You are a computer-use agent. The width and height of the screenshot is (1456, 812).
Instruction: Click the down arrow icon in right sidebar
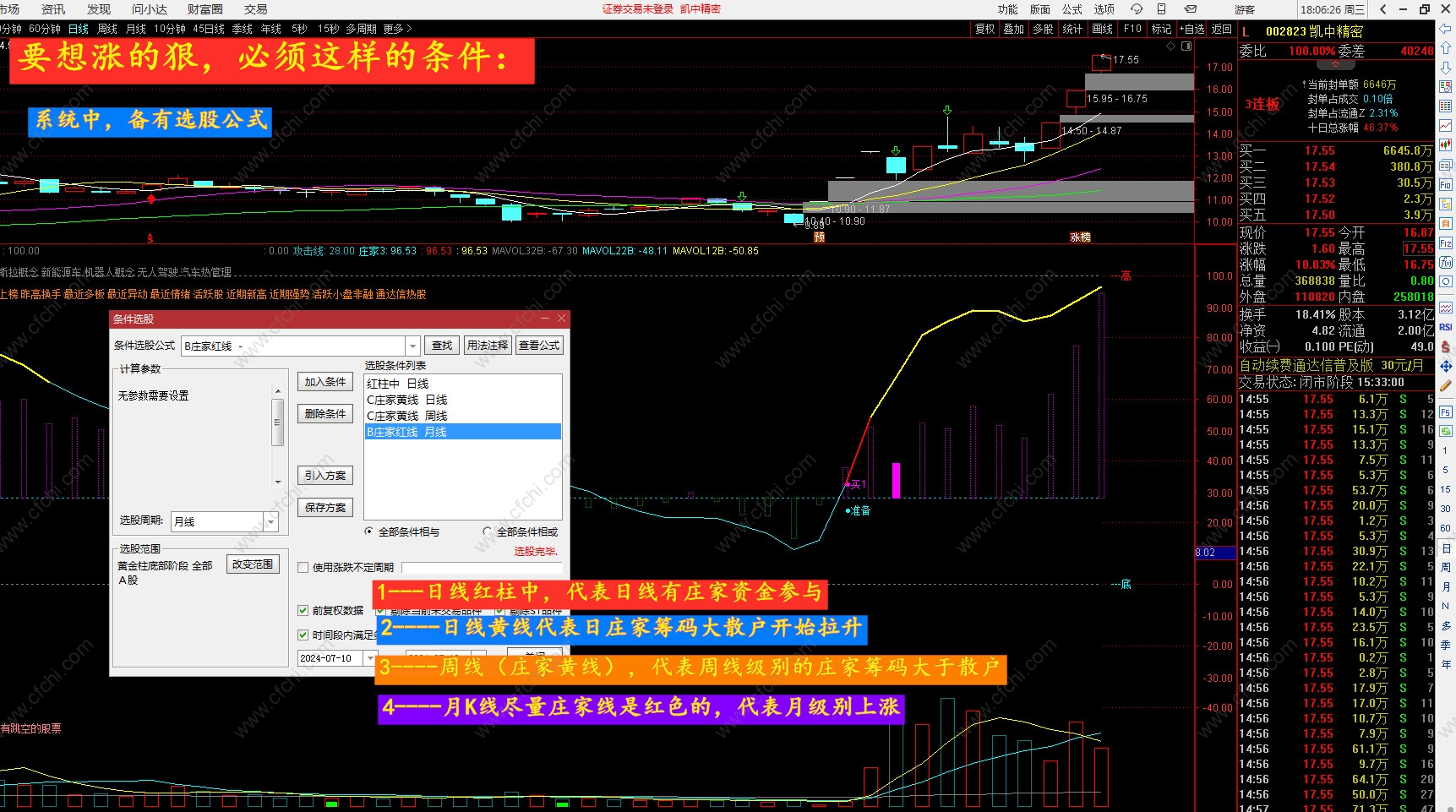click(1446, 68)
